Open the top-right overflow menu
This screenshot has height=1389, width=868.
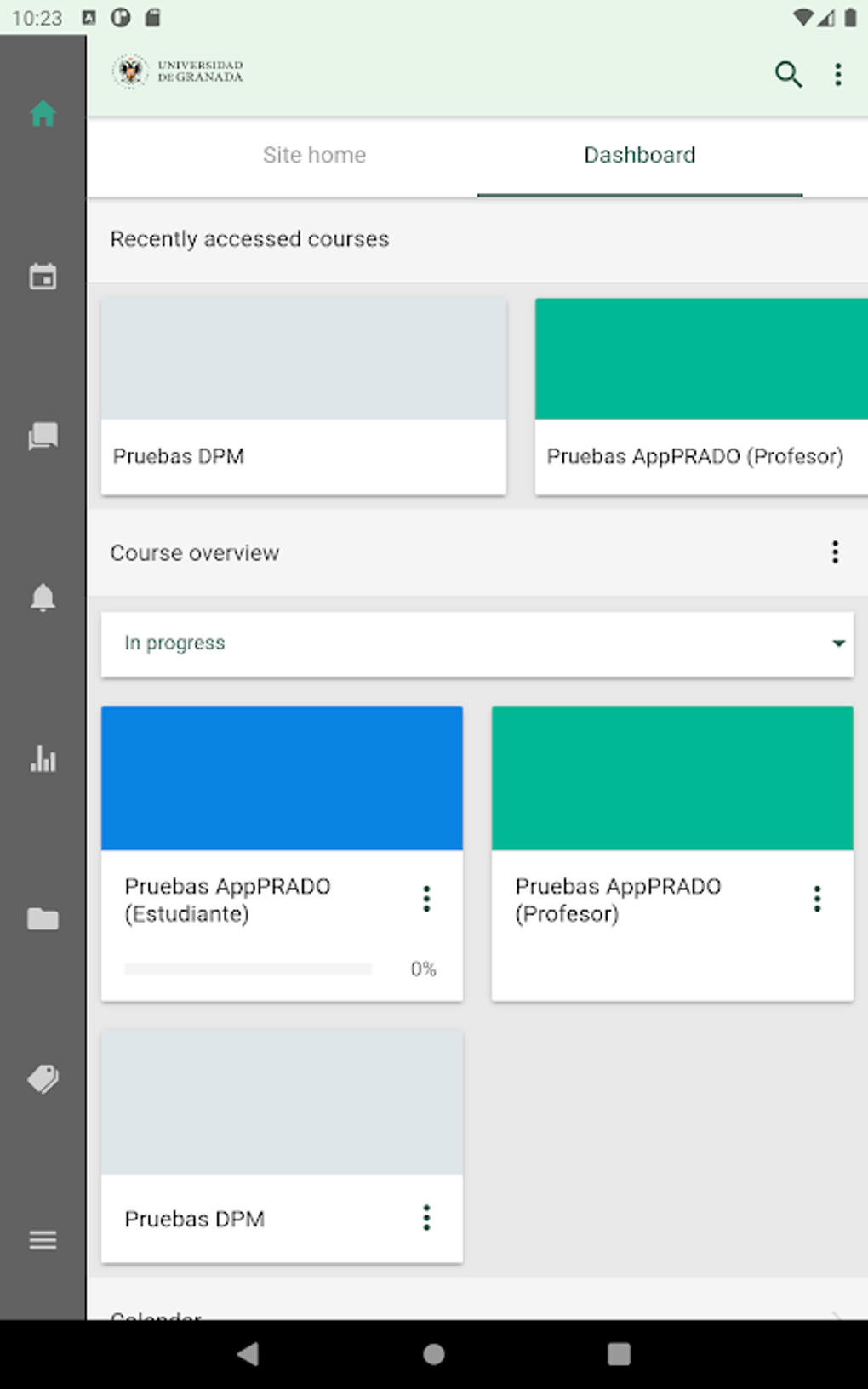[x=838, y=75]
